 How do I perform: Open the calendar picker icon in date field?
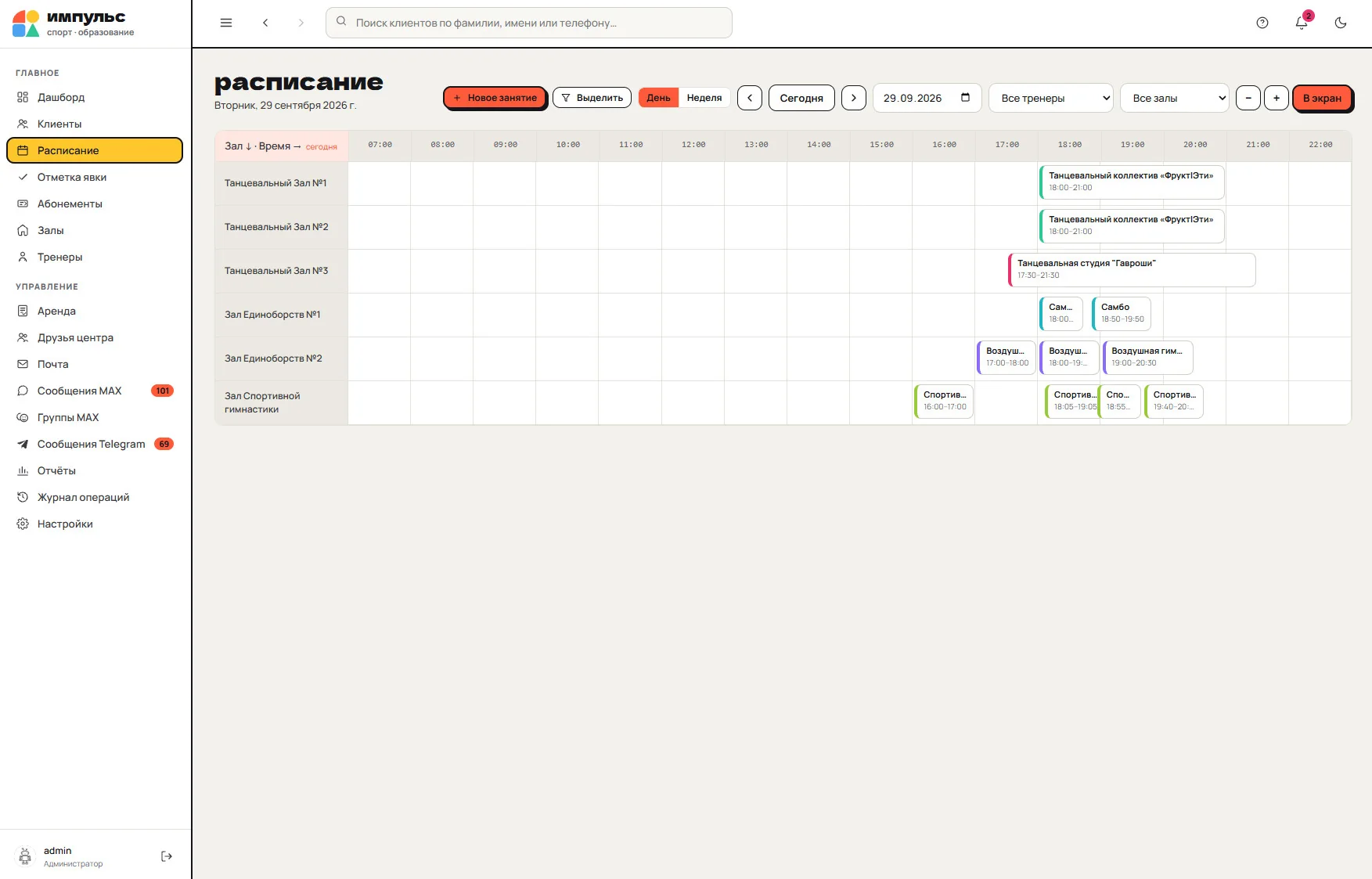(965, 98)
